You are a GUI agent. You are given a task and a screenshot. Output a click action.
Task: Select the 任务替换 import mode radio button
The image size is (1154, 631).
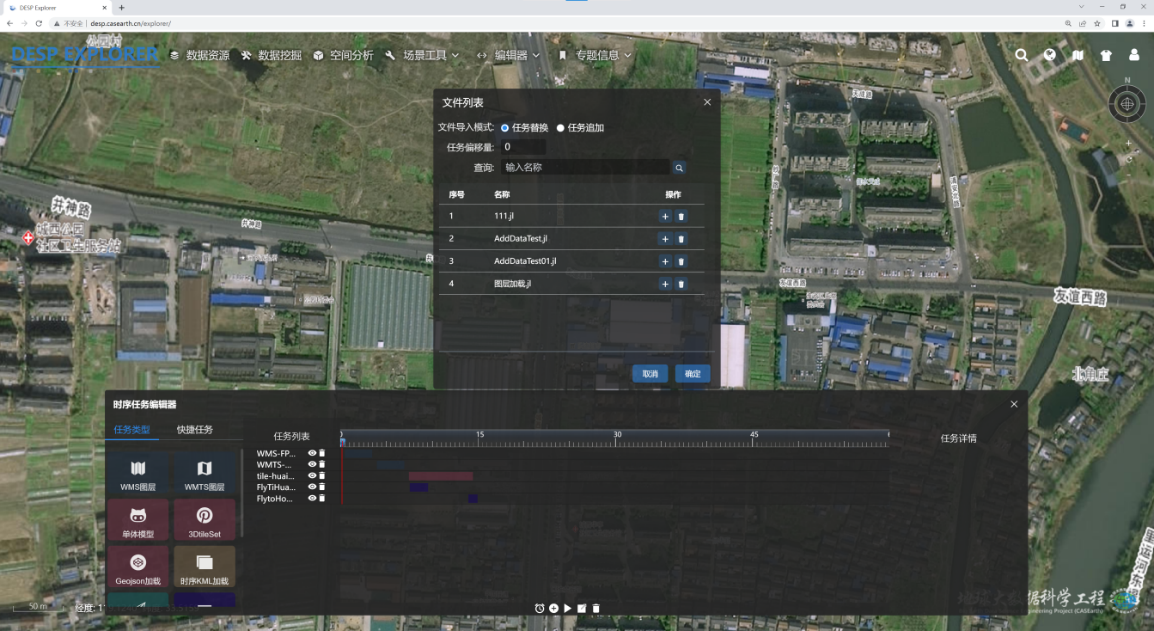tap(505, 128)
